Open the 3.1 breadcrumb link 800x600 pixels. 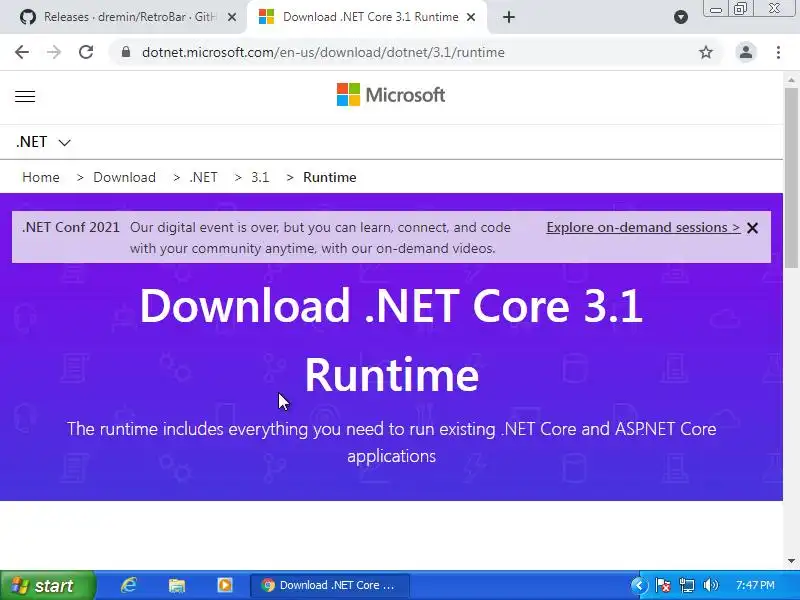[260, 177]
